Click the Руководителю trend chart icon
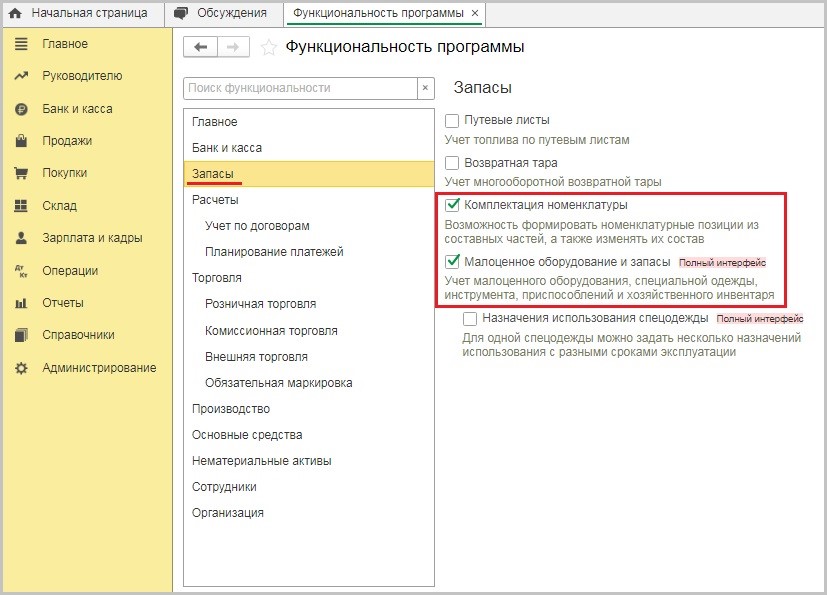Screen dimensions: 827x595 point(21,76)
